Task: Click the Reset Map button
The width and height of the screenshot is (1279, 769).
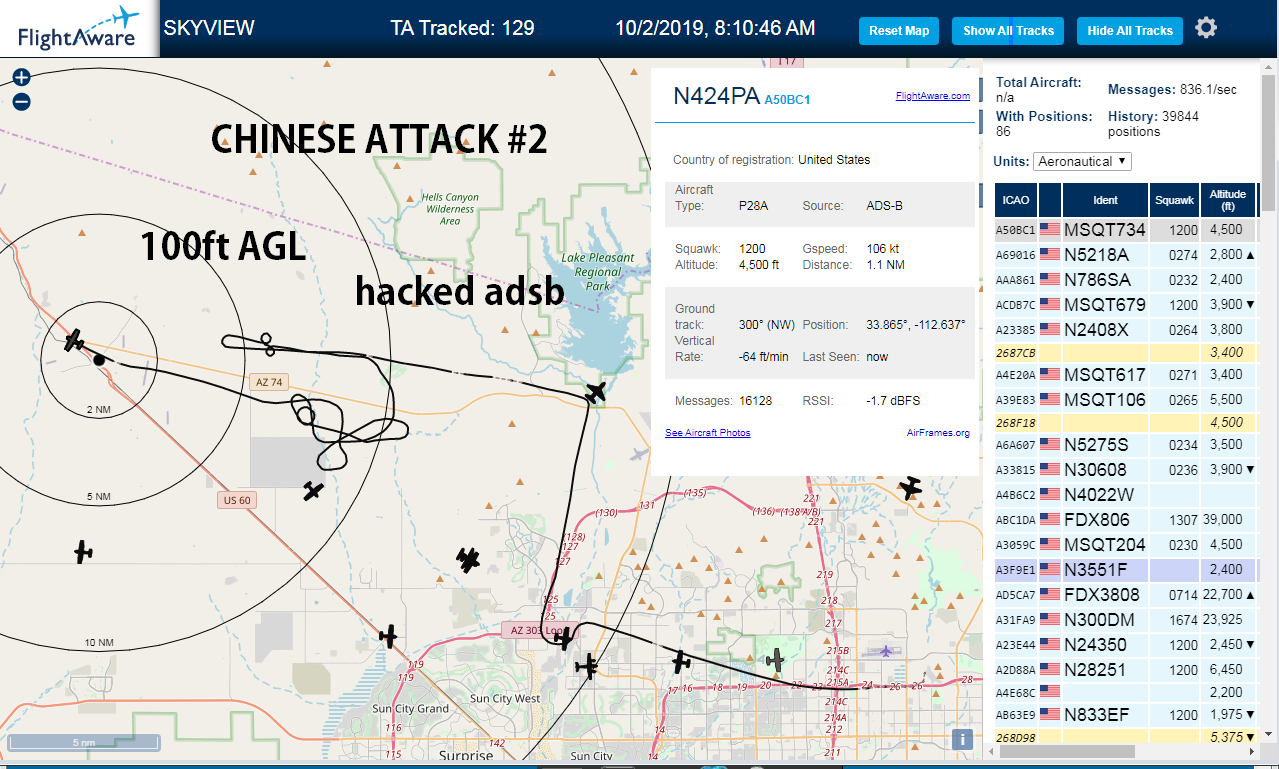Action: click(899, 31)
